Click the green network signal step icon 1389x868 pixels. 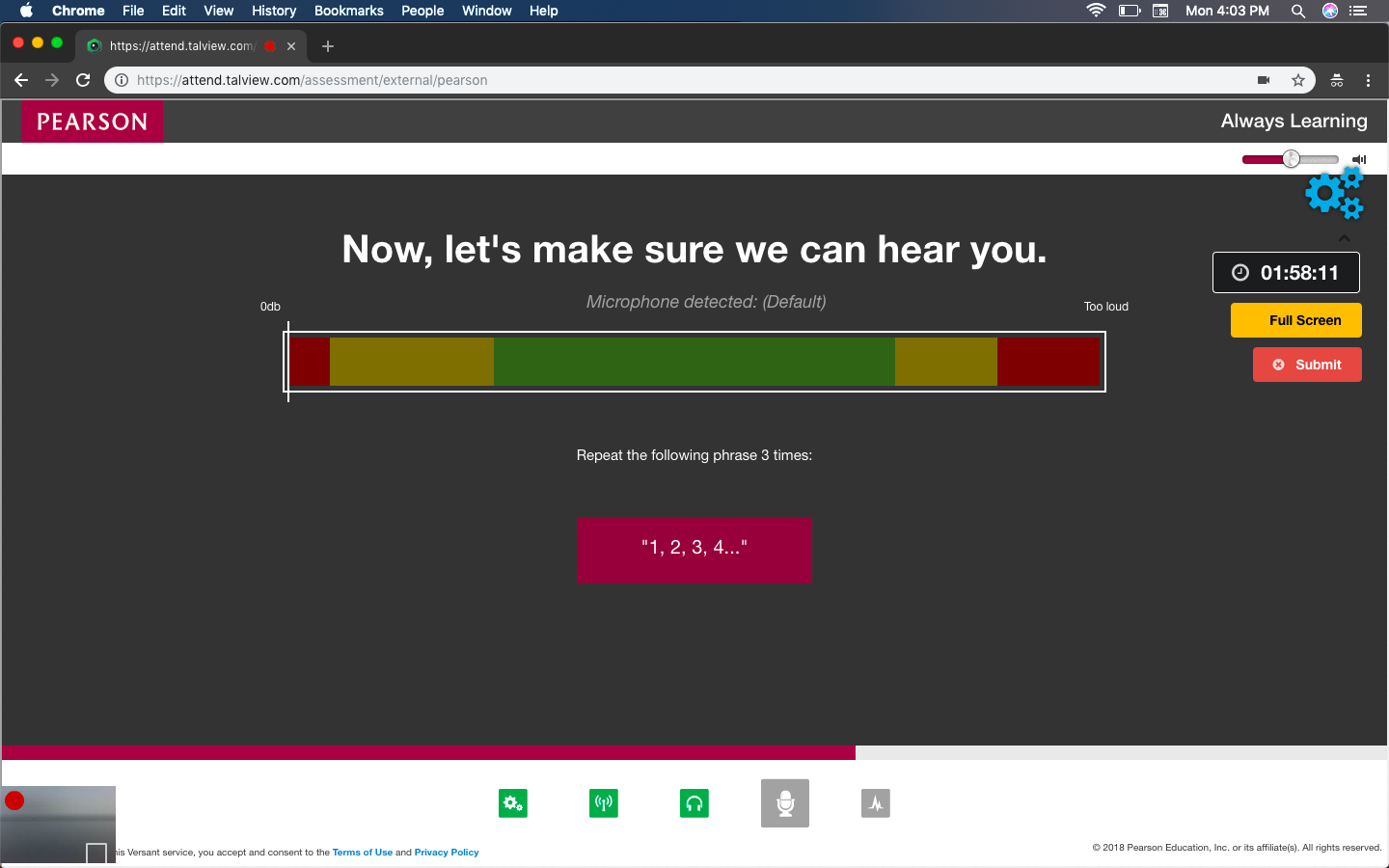tap(604, 803)
